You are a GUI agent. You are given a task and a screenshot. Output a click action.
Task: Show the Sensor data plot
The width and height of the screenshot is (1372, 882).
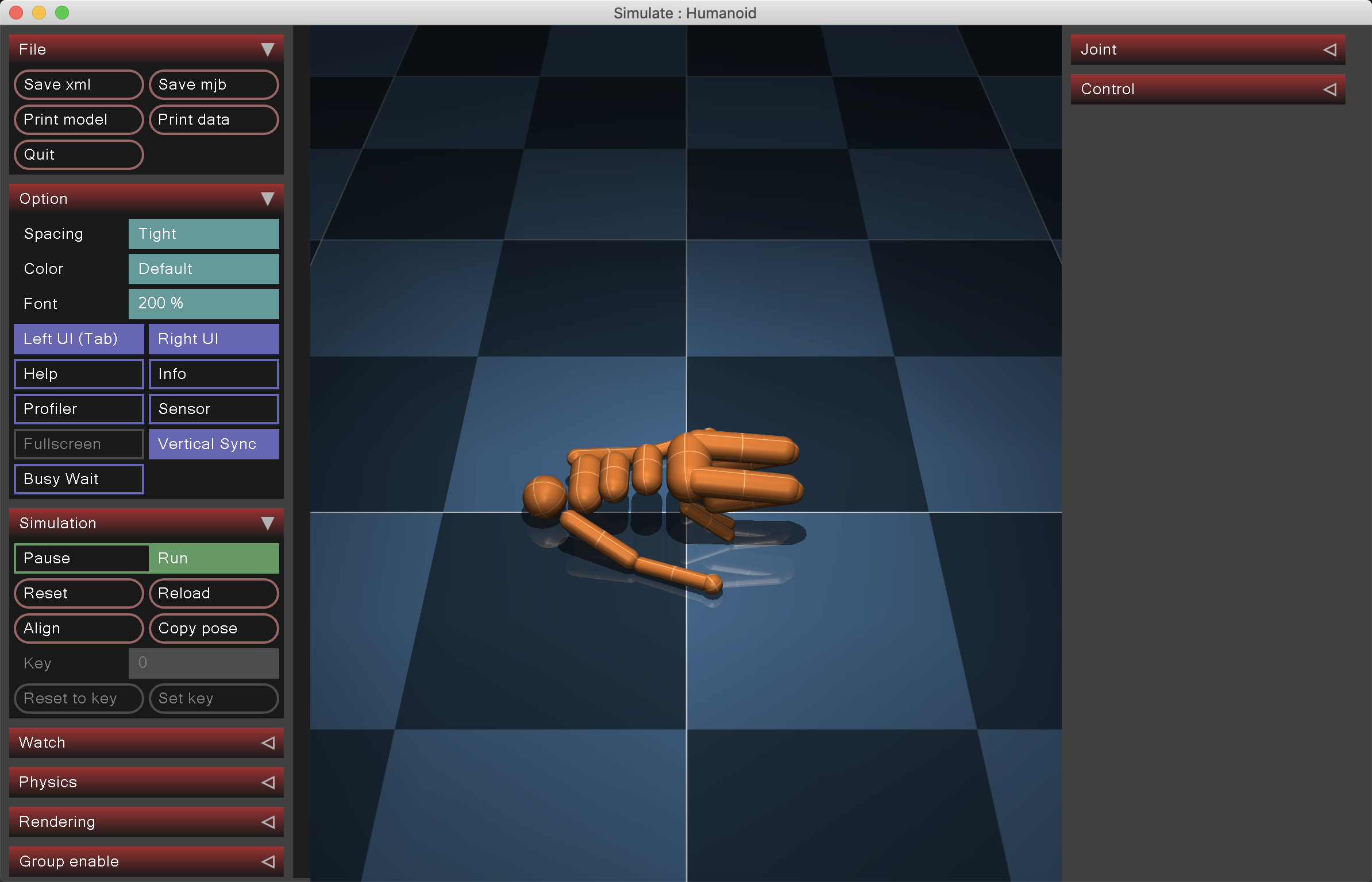click(x=213, y=409)
